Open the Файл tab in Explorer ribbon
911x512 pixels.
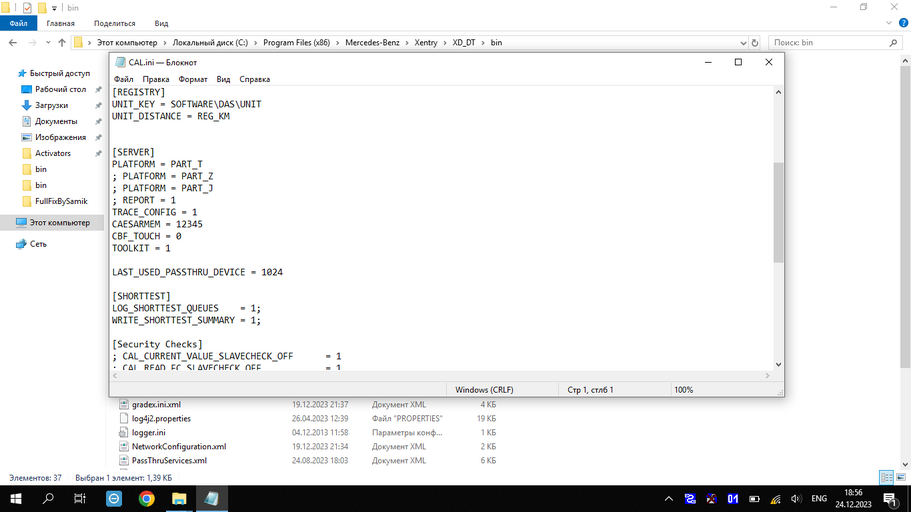click(18, 23)
